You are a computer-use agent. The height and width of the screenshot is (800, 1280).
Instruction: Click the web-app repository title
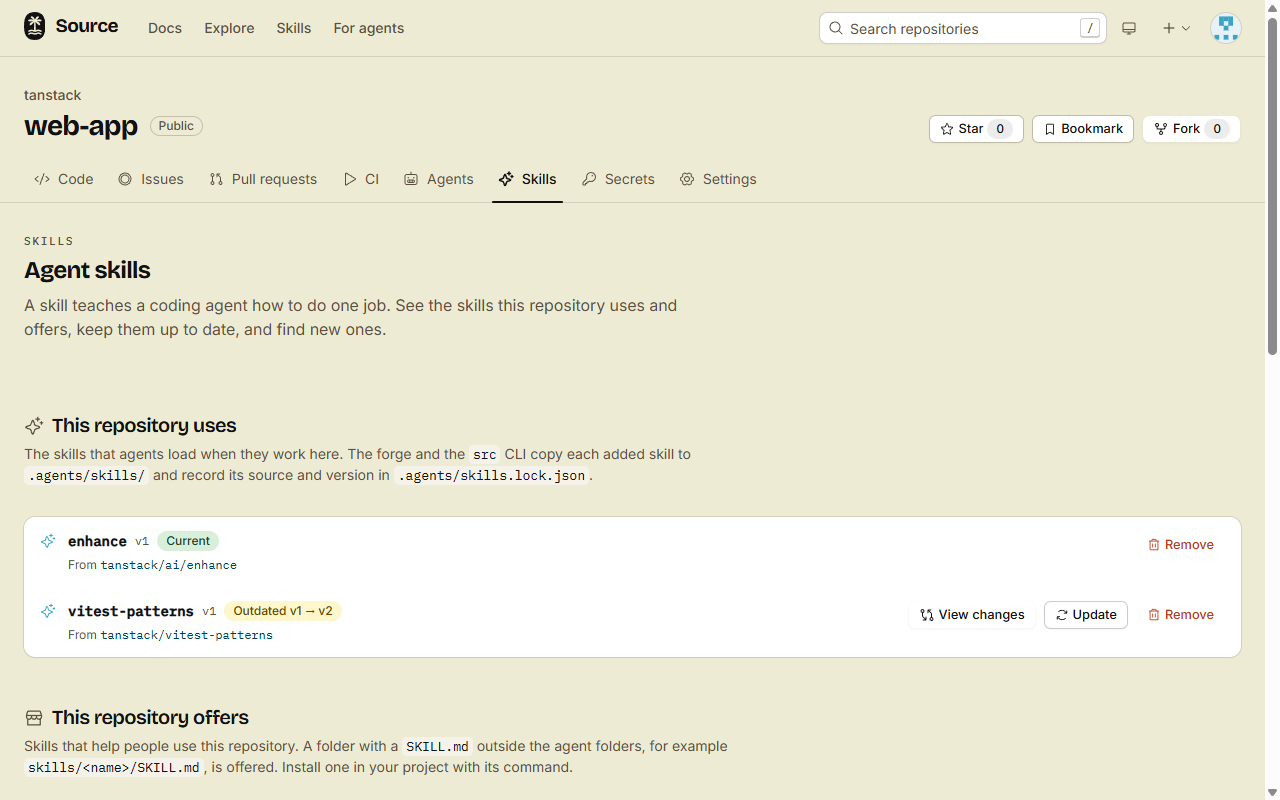[81, 126]
